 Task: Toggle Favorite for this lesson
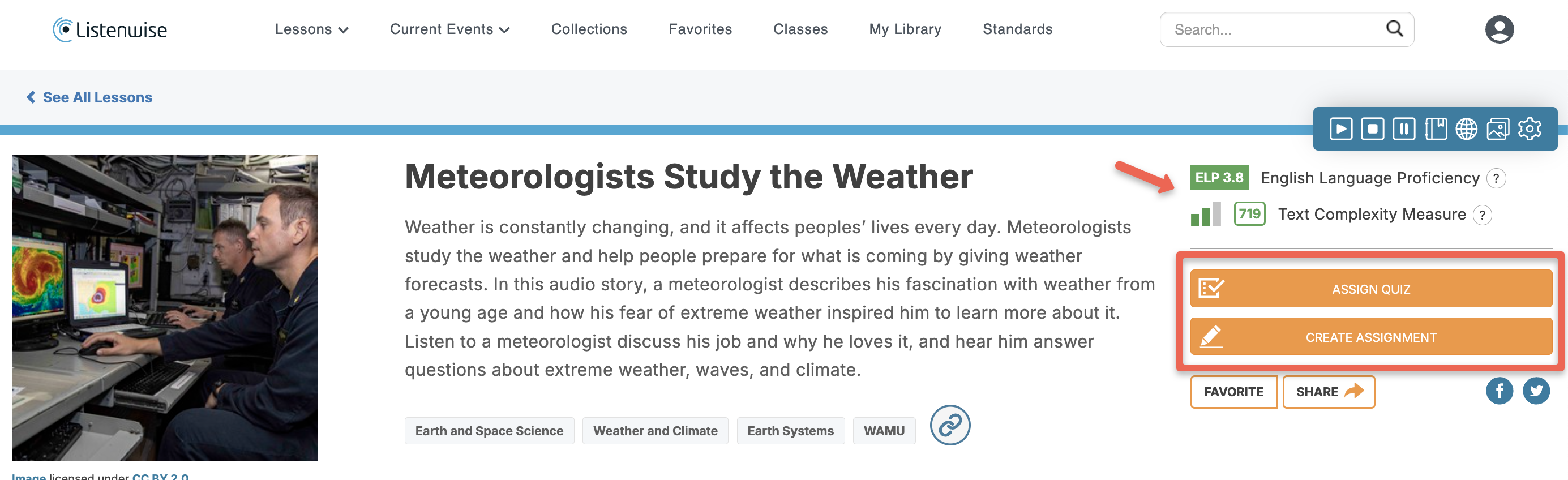tap(1233, 392)
